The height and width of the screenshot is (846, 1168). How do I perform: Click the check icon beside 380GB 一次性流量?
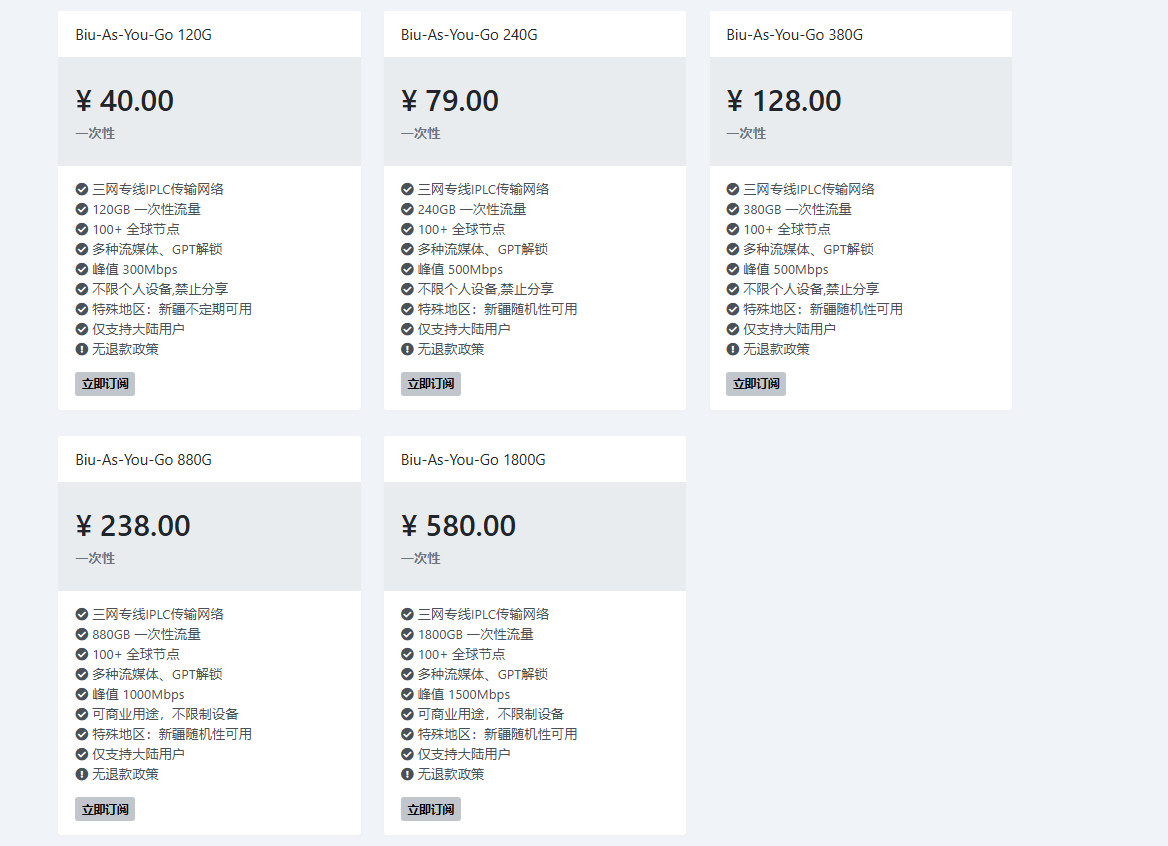[732, 209]
